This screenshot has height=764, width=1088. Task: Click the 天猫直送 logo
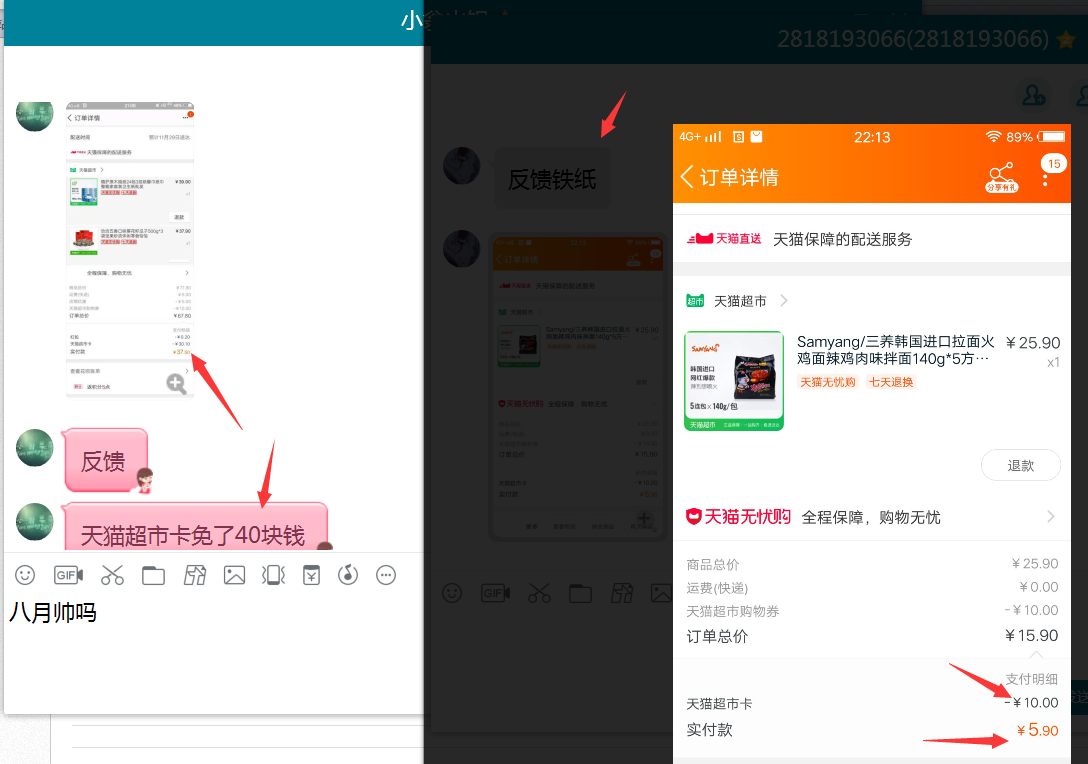724,239
